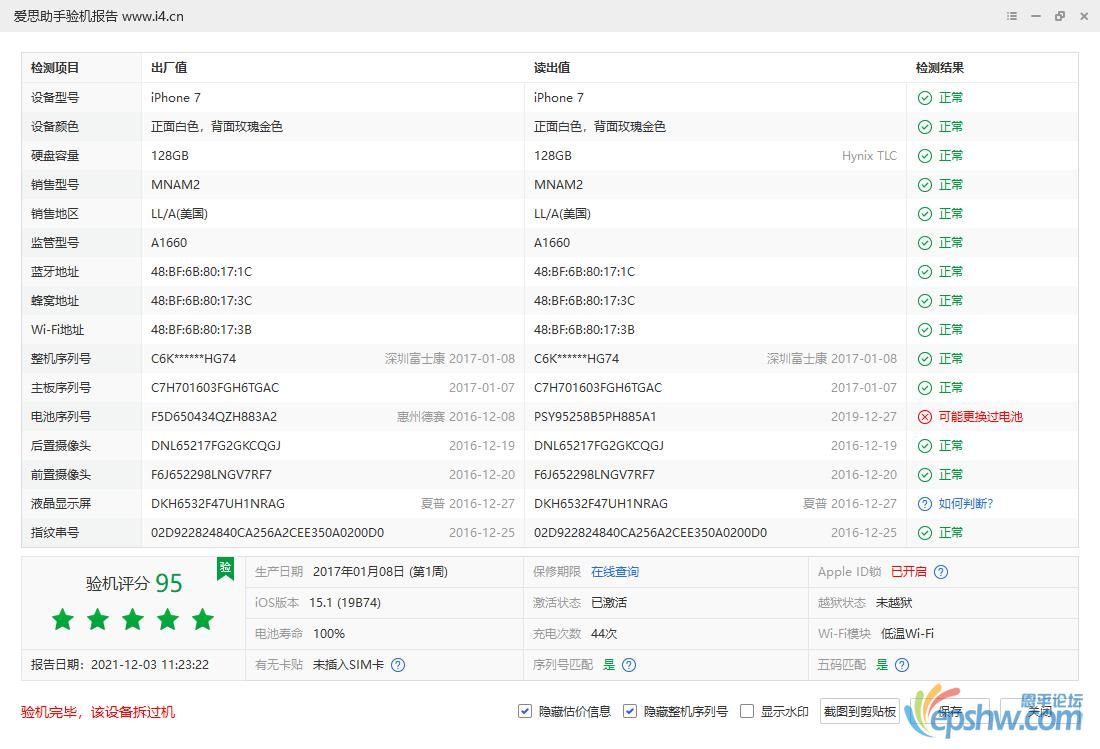The image size is (1100, 749).
Task: Click the green check icon for 指纹串号
Action: click(925, 533)
